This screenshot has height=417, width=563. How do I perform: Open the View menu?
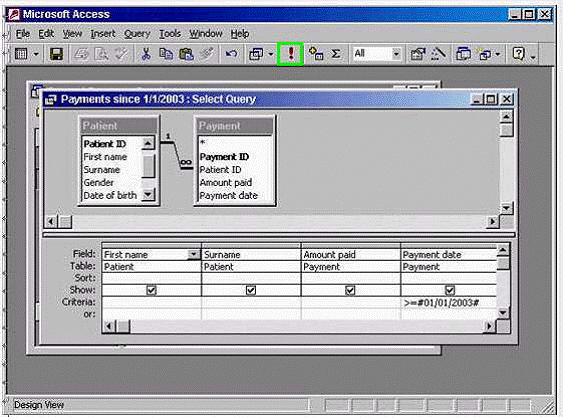72,34
